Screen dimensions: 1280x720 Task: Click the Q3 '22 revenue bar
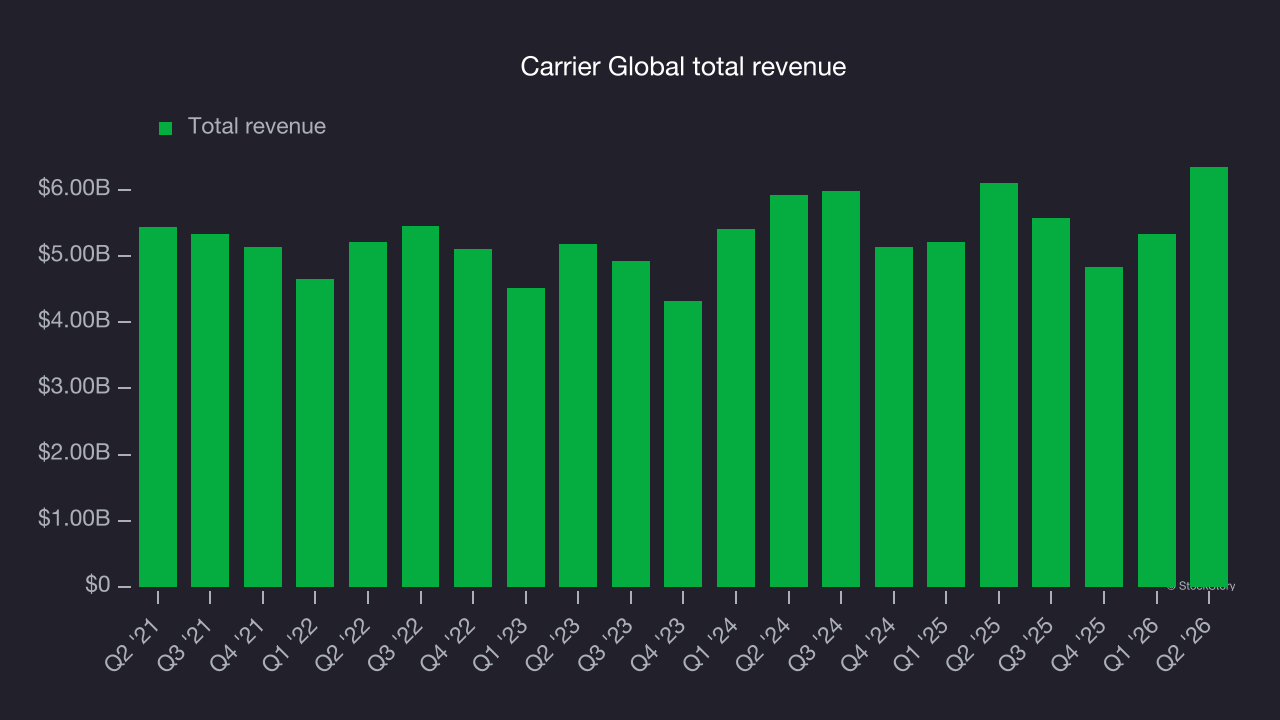420,406
